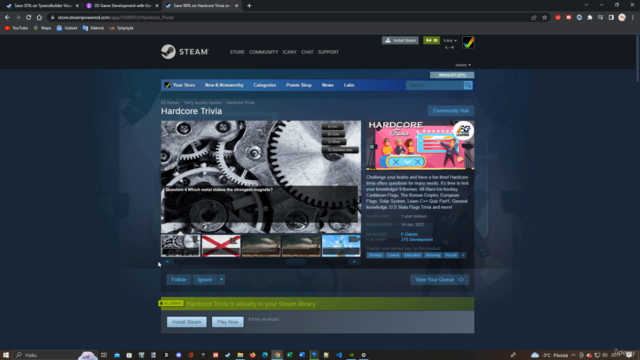Click the Strategy tag

(x=375, y=255)
